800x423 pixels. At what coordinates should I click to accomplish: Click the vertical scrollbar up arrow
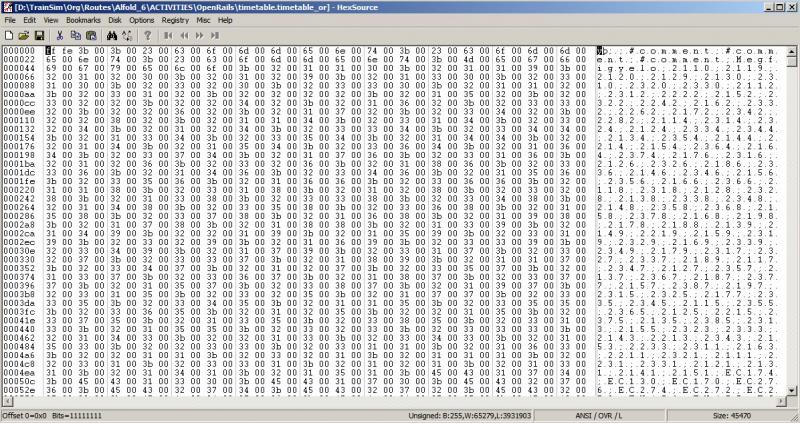(791, 52)
